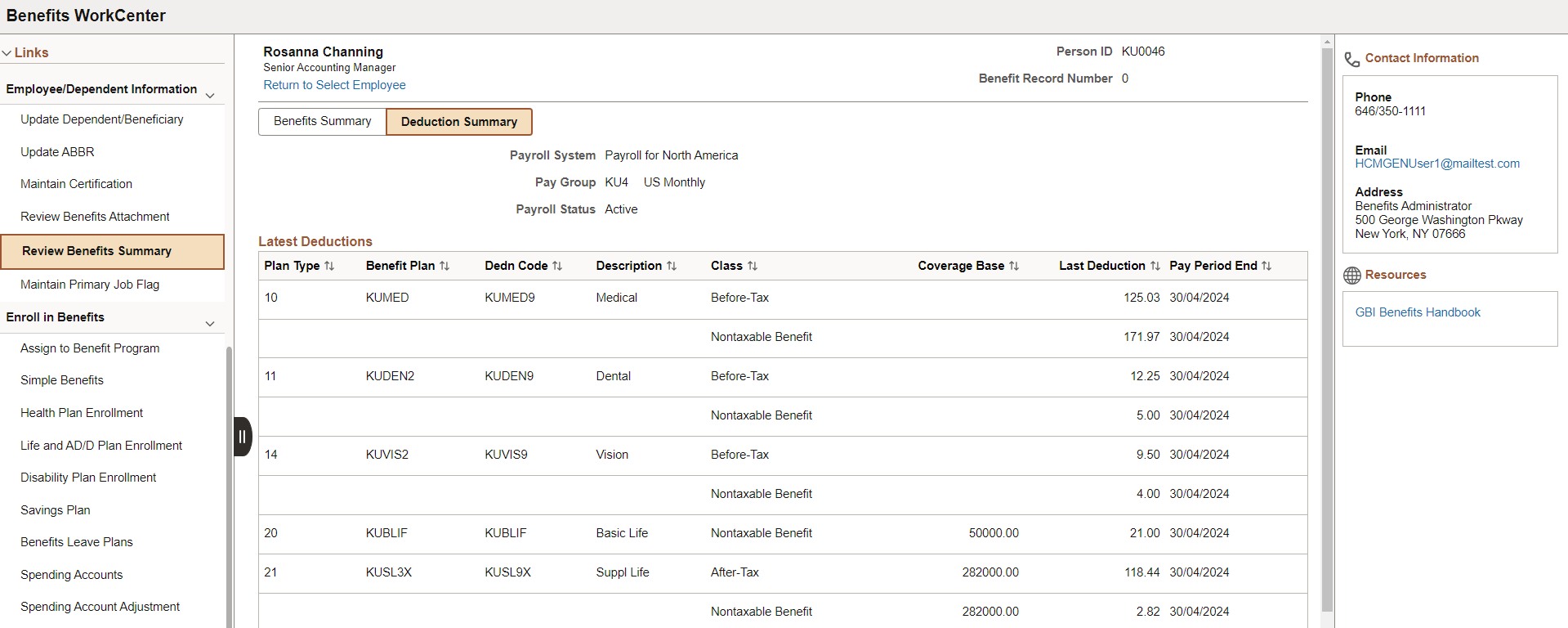The width and height of the screenshot is (1568, 628).
Task: Click the Resources globe icon
Action: (1352, 276)
